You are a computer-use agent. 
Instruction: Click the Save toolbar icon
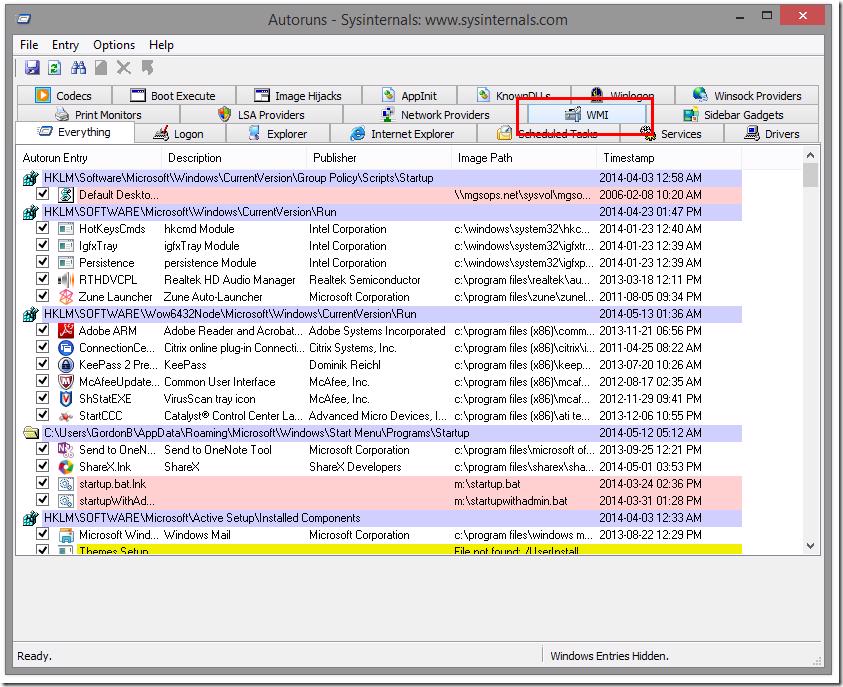pyautogui.click(x=32, y=68)
